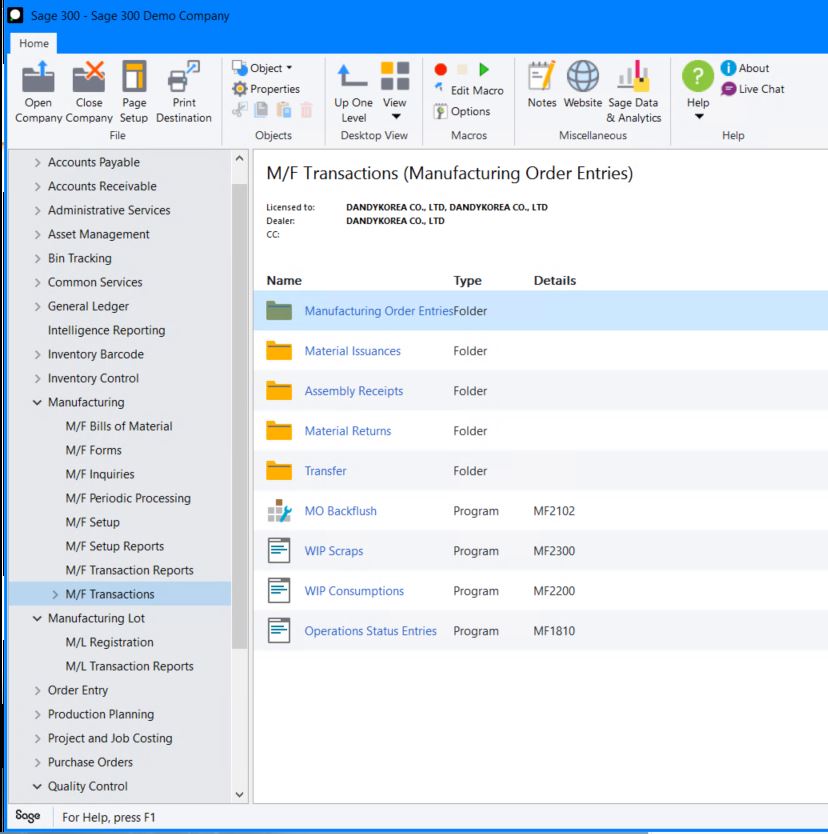The image size is (828, 834).
Task: Select M/F Bills of Material in tree
Action: (x=119, y=426)
